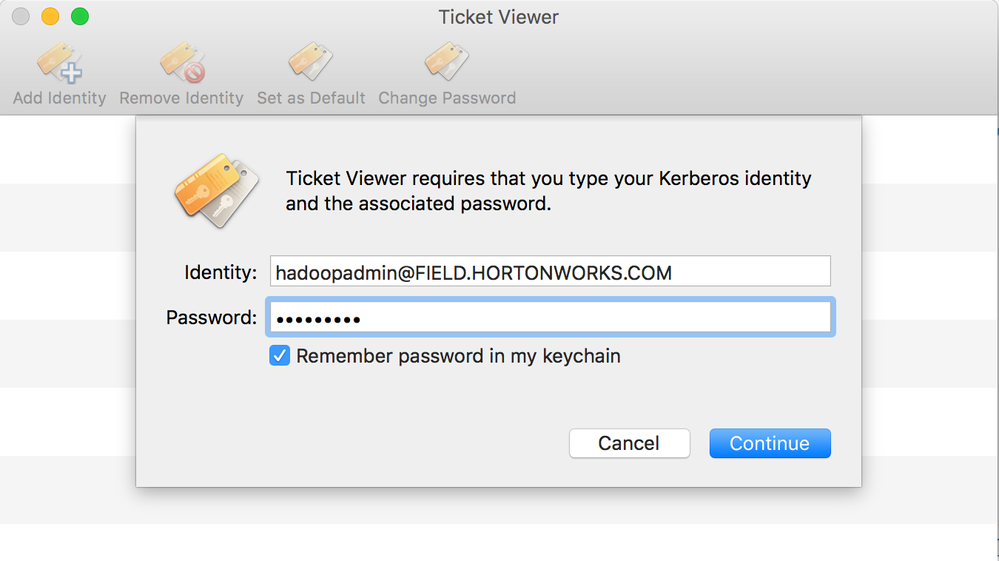Click the "Remember password in my keychain" text
The height and width of the screenshot is (561, 999).
pyautogui.click(x=458, y=356)
